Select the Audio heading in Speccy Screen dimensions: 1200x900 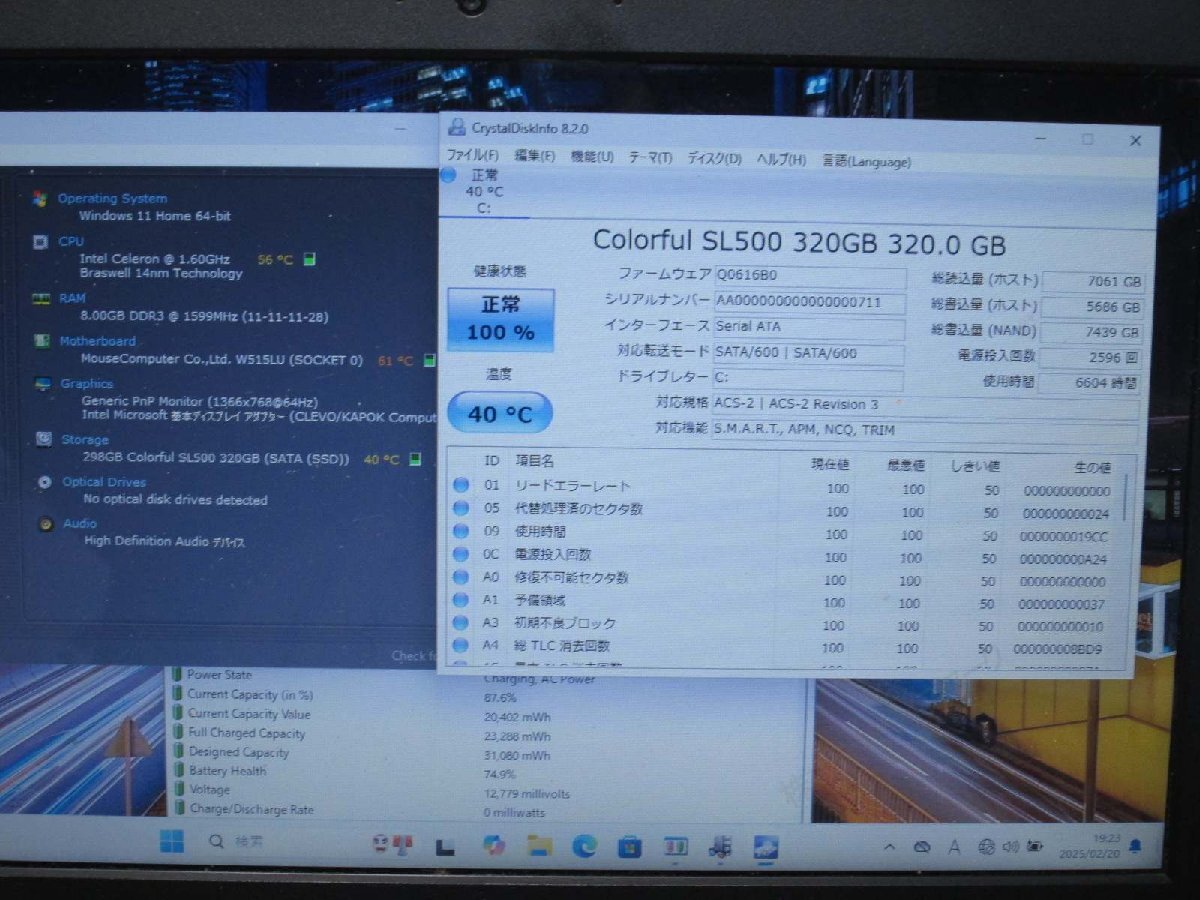coord(80,524)
